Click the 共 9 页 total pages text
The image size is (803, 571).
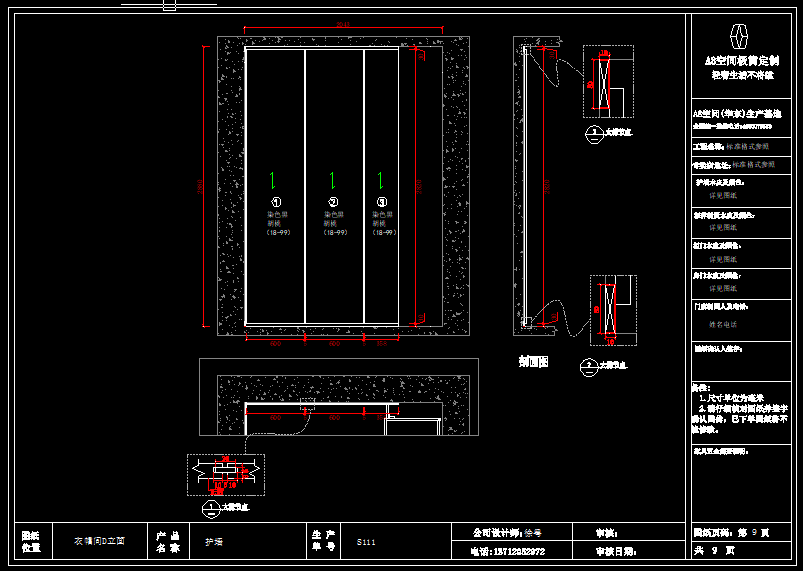tap(714, 551)
